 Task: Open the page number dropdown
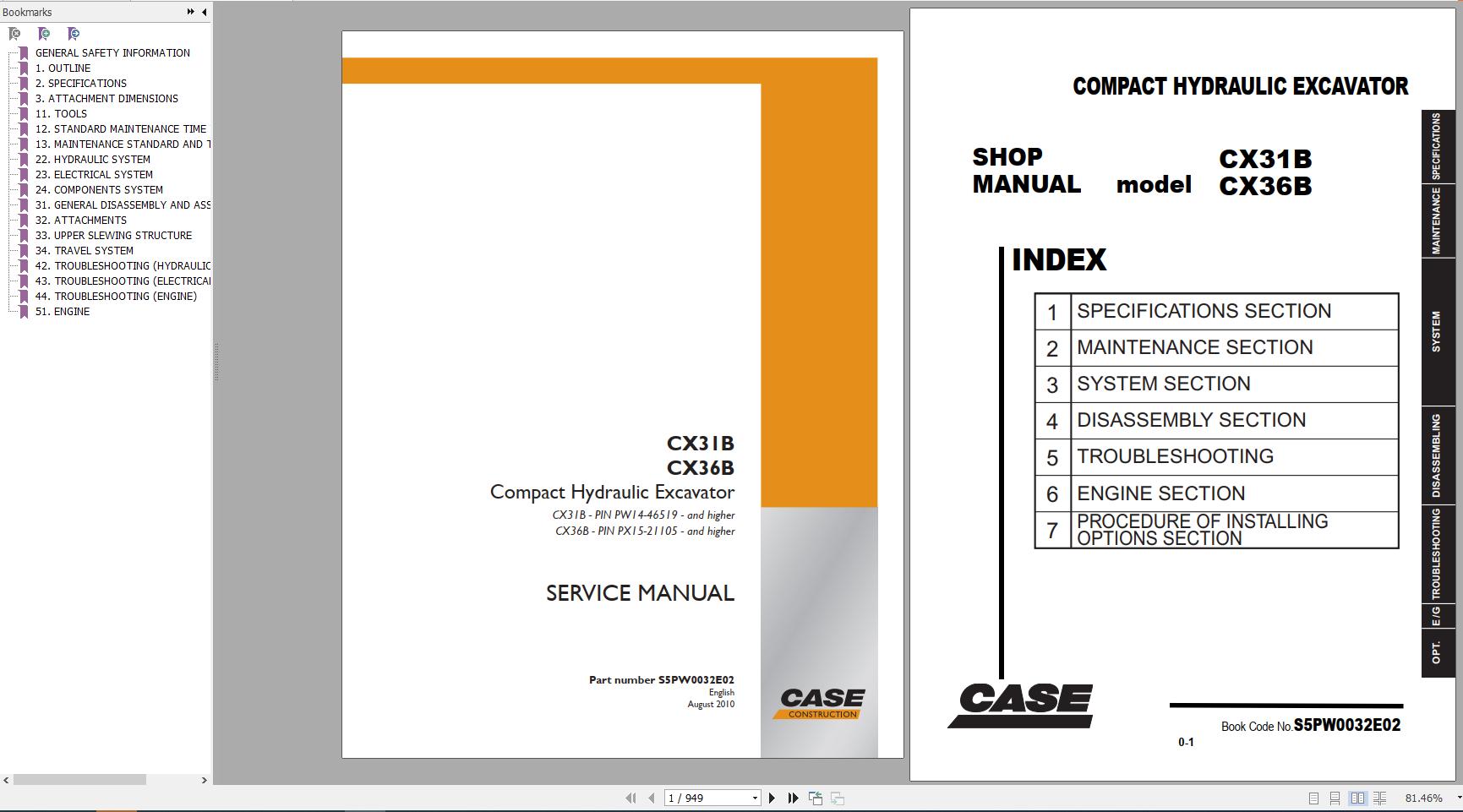[755, 798]
